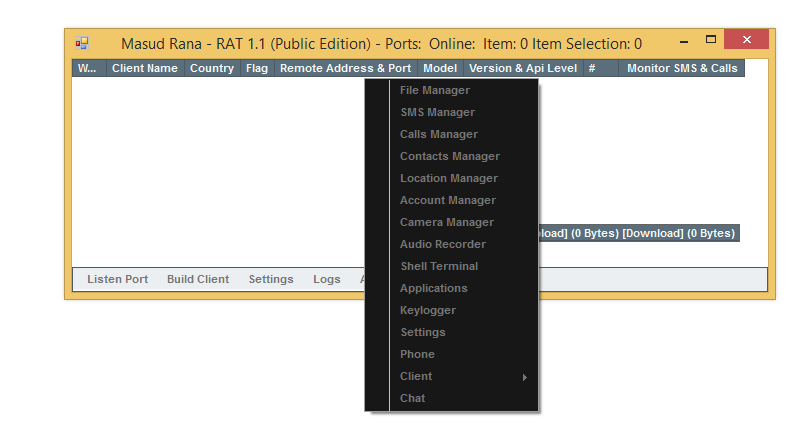796x436 pixels.
Task: Minimize the RAT window
Action: click(x=683, y=41)
